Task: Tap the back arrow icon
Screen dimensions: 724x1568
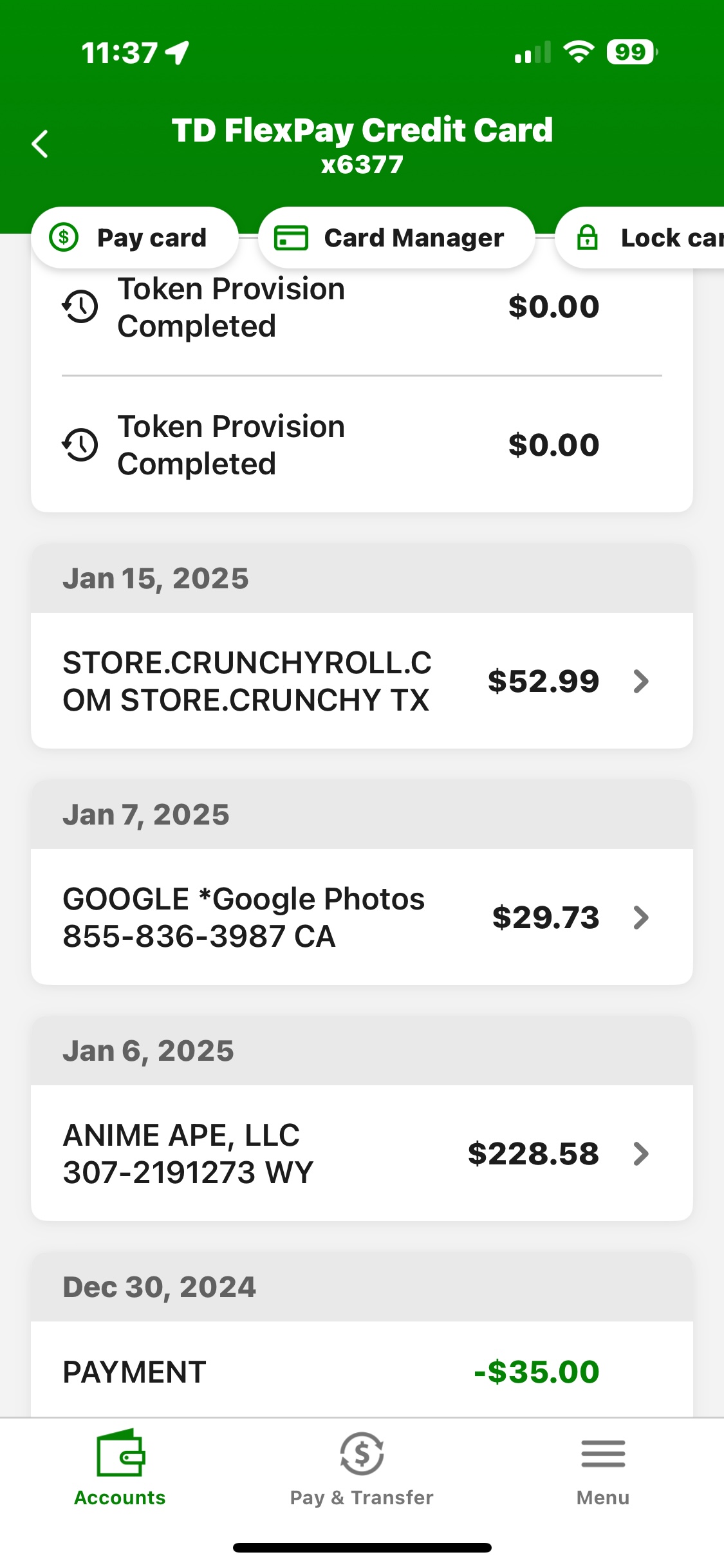Action: point(40,144)
